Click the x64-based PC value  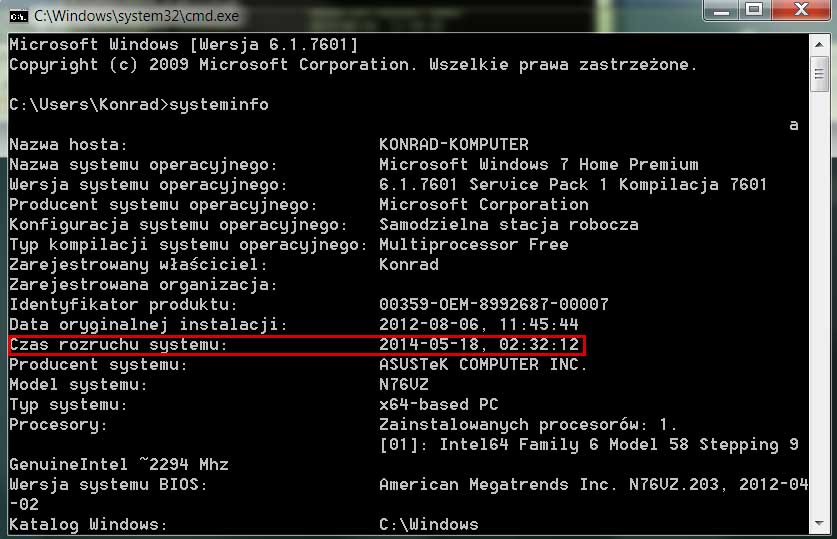pos(439,405)
